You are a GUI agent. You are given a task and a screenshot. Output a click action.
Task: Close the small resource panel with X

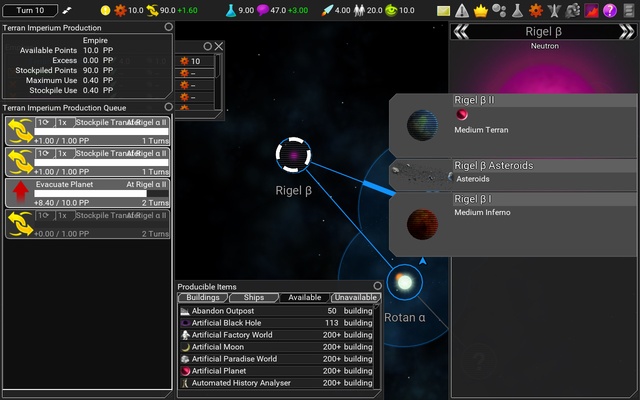point(219,46)
